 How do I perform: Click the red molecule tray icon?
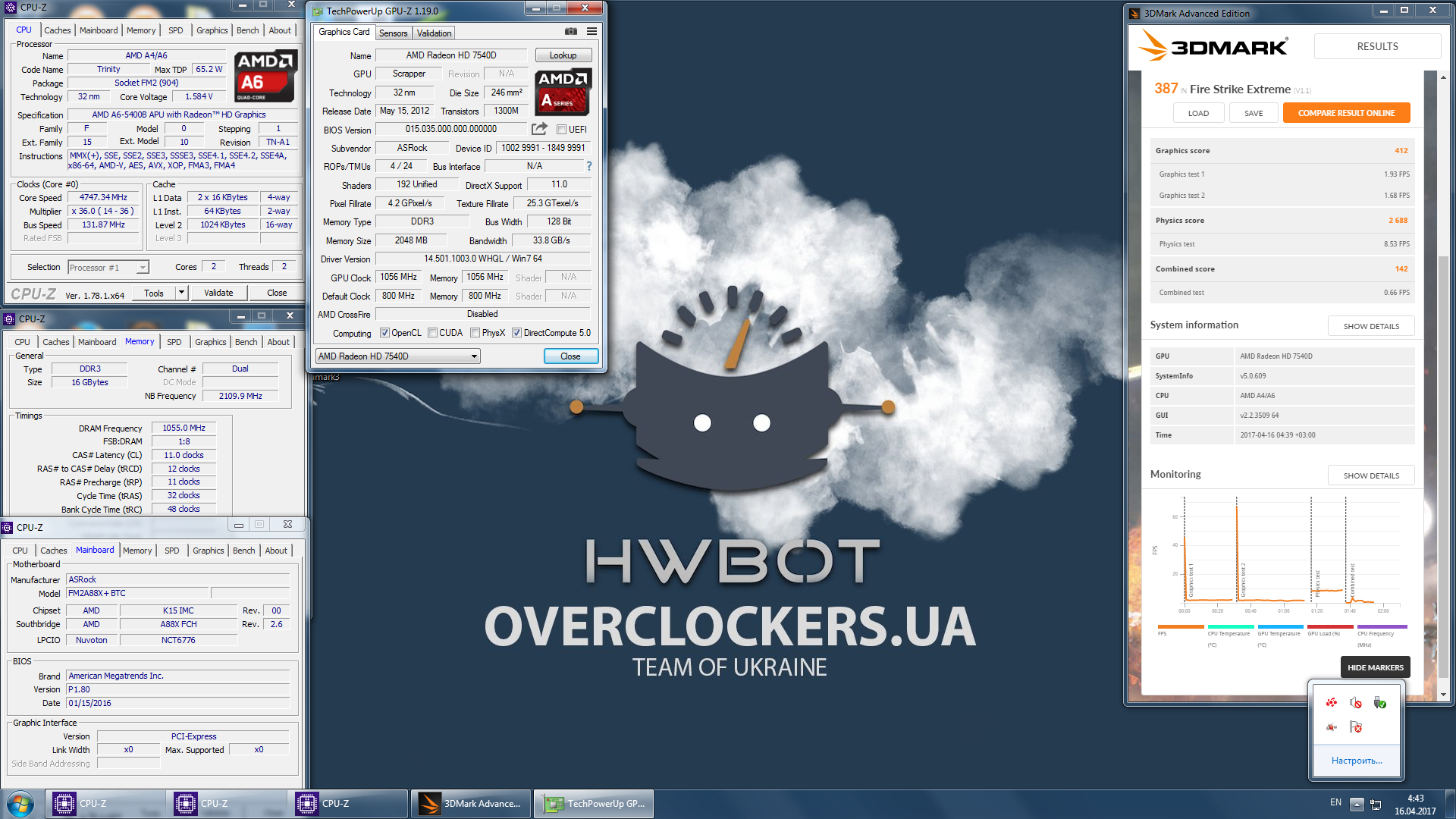pyautogui.click(x=1332, y=727)
